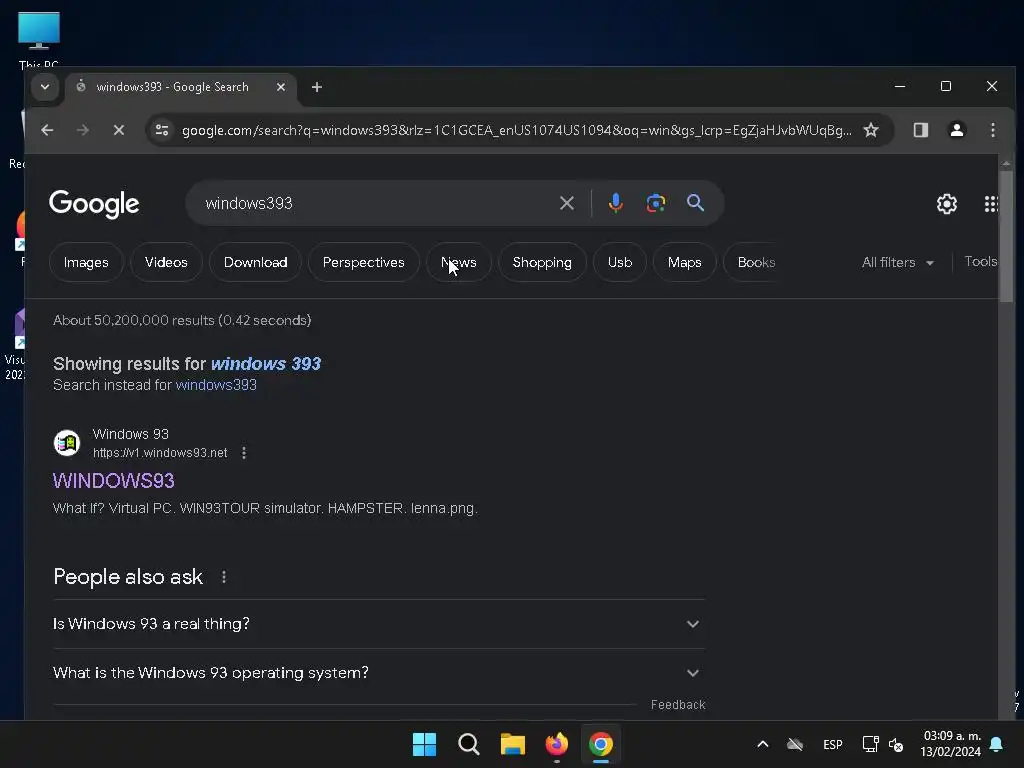The image size is (1024, 768).
Task: Filter results by Images
Action: [x=86, y=263]
